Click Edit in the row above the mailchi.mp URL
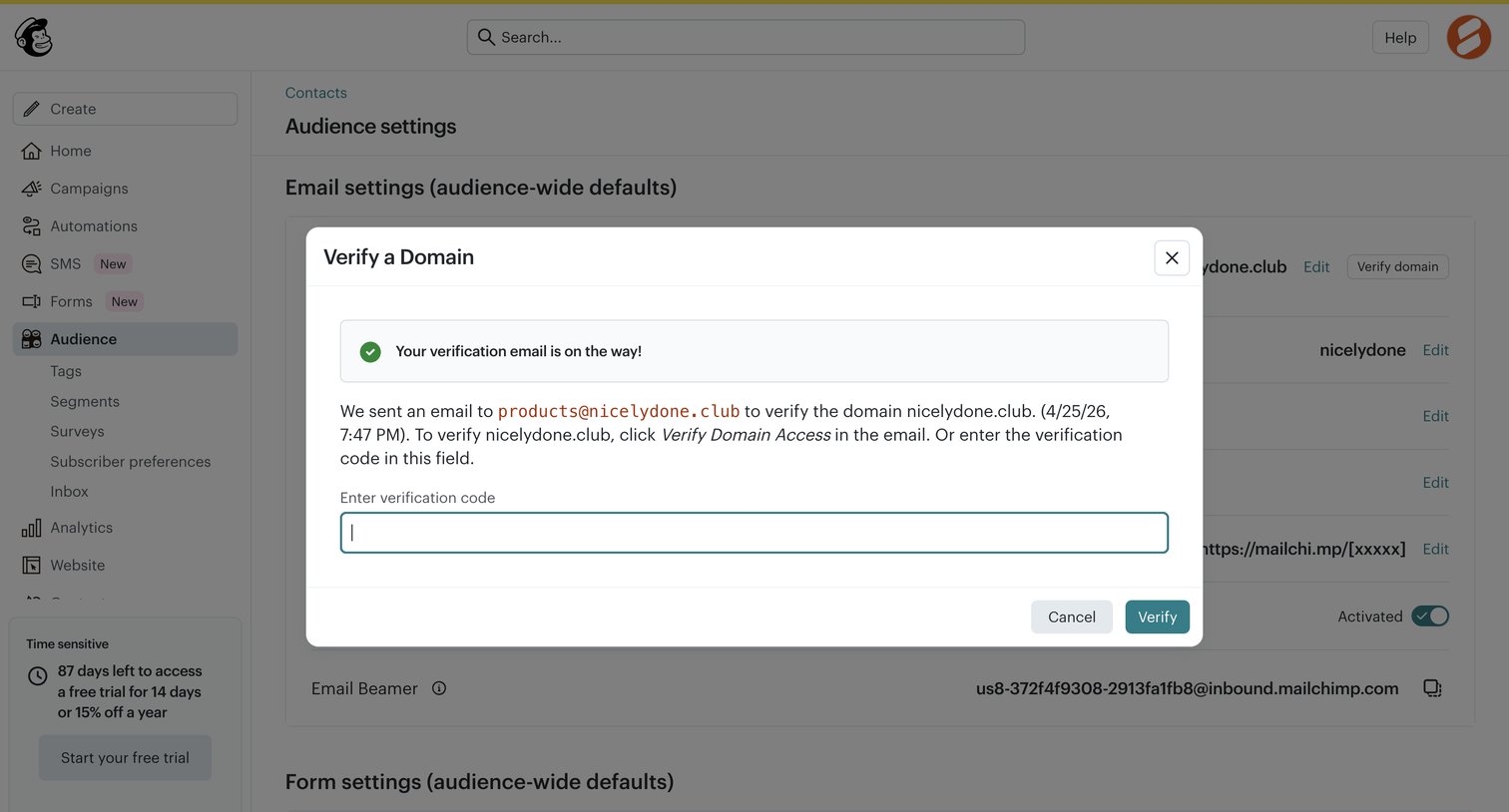This screenshot has height=812, width=1509. [1435, 483]
